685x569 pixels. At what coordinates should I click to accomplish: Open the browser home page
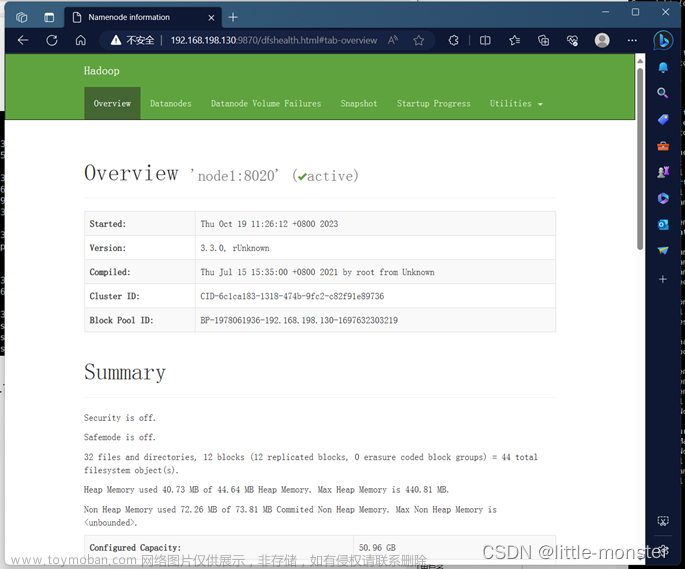(80, 40)
